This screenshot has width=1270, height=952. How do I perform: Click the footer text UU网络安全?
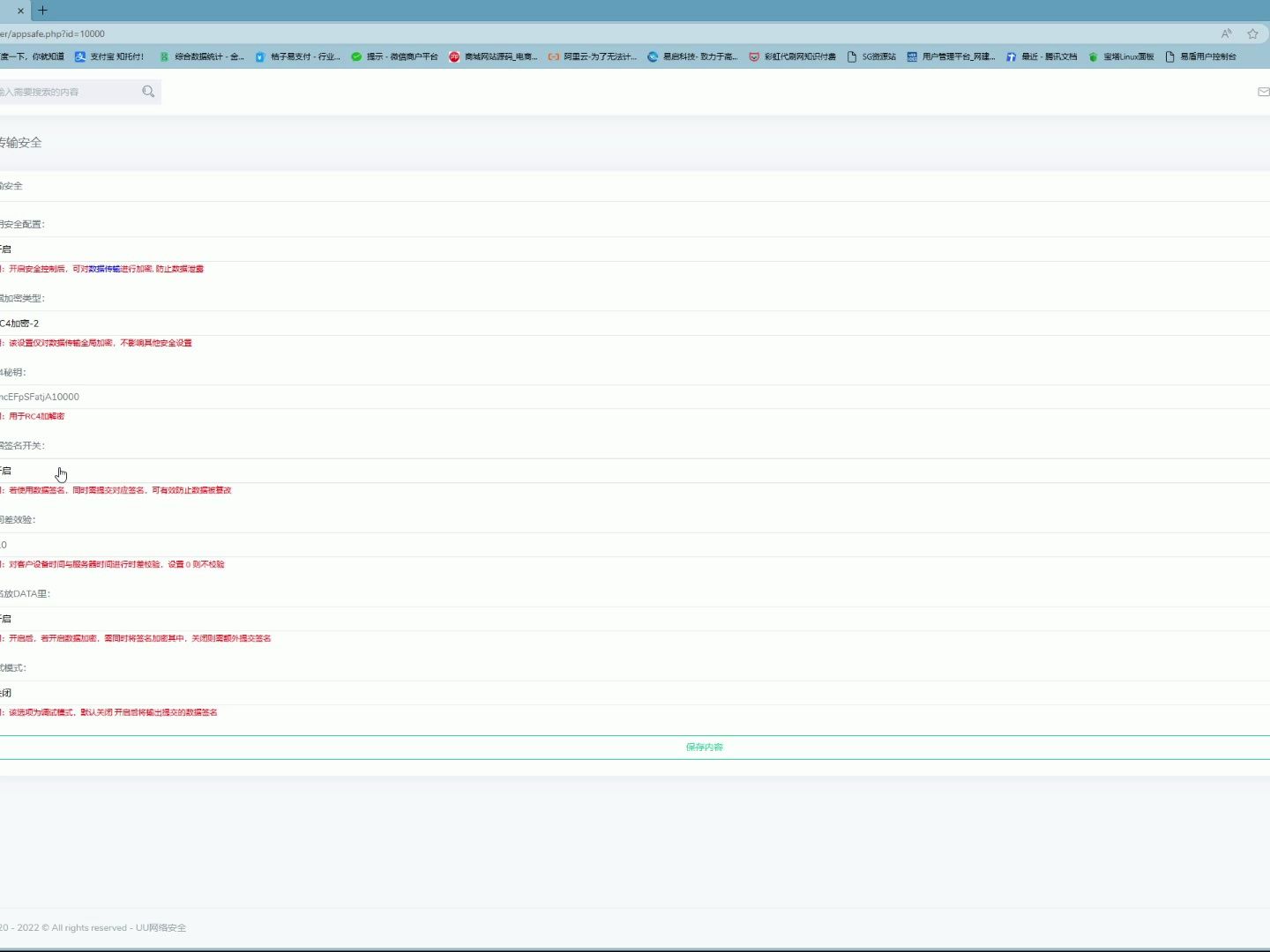[161, 927]
